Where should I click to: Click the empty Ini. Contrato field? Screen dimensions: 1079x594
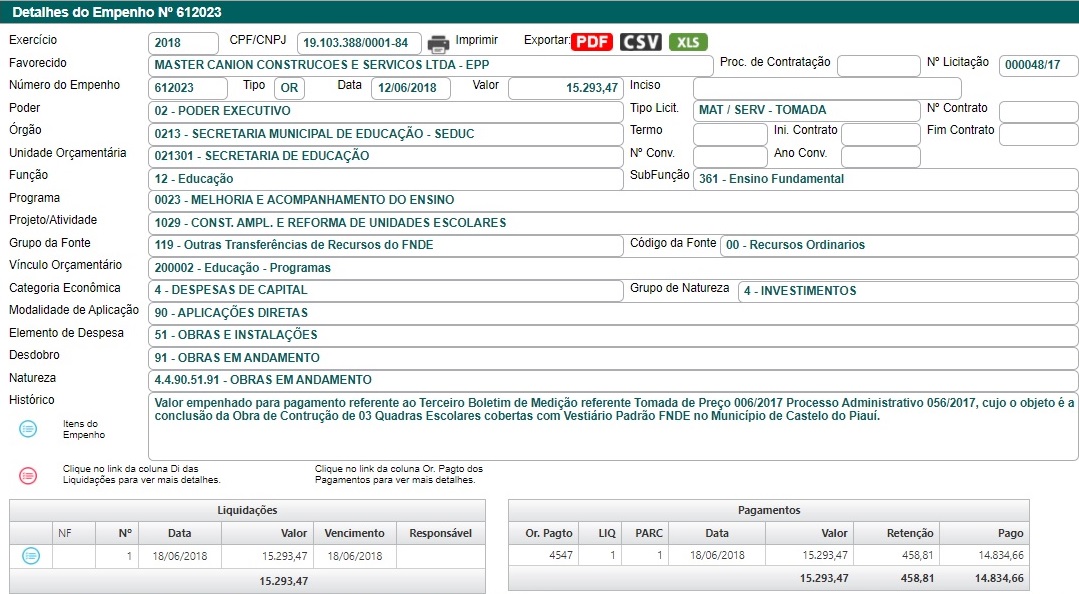[x=881, y=134]
